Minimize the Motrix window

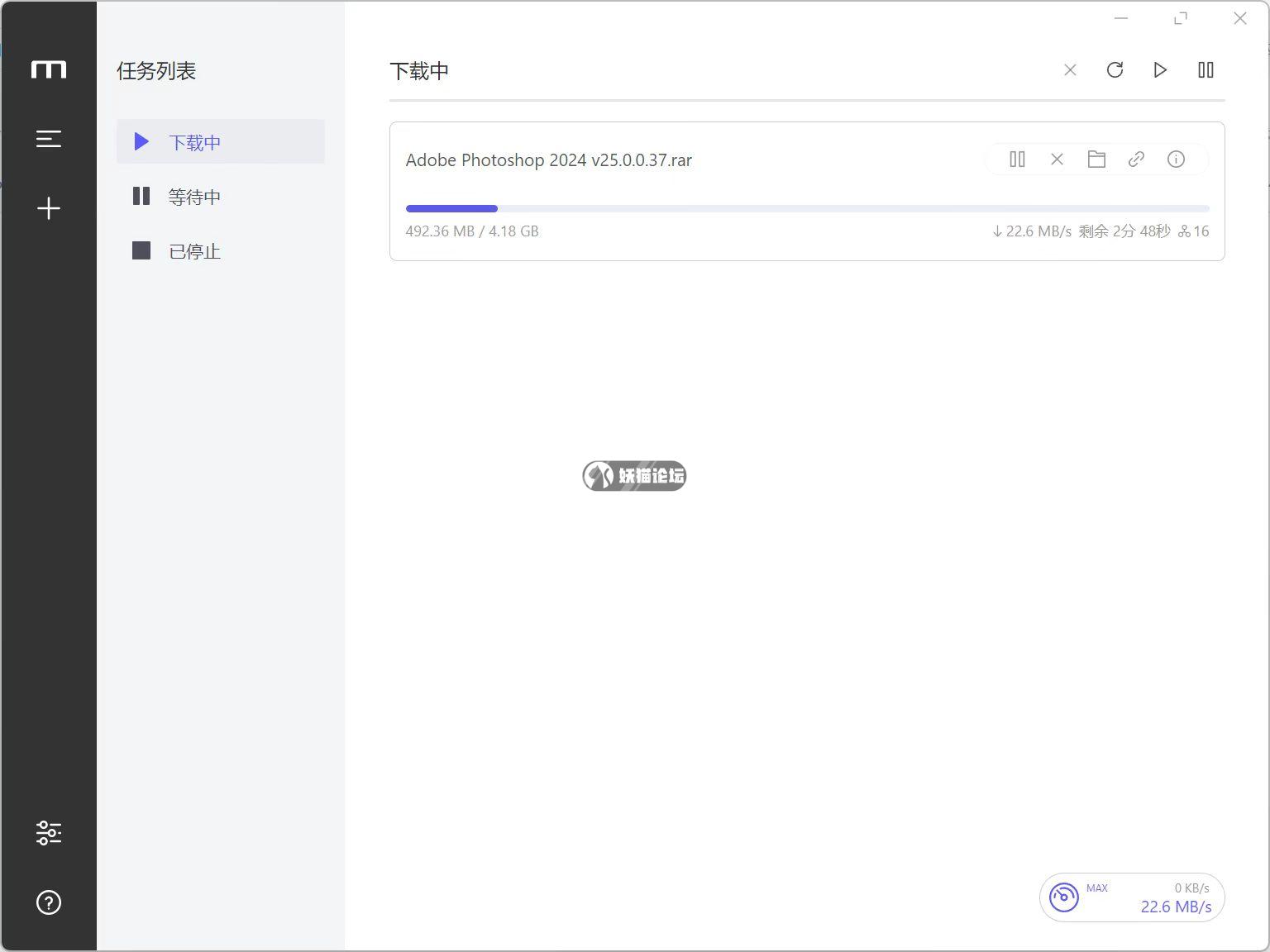1121,18
